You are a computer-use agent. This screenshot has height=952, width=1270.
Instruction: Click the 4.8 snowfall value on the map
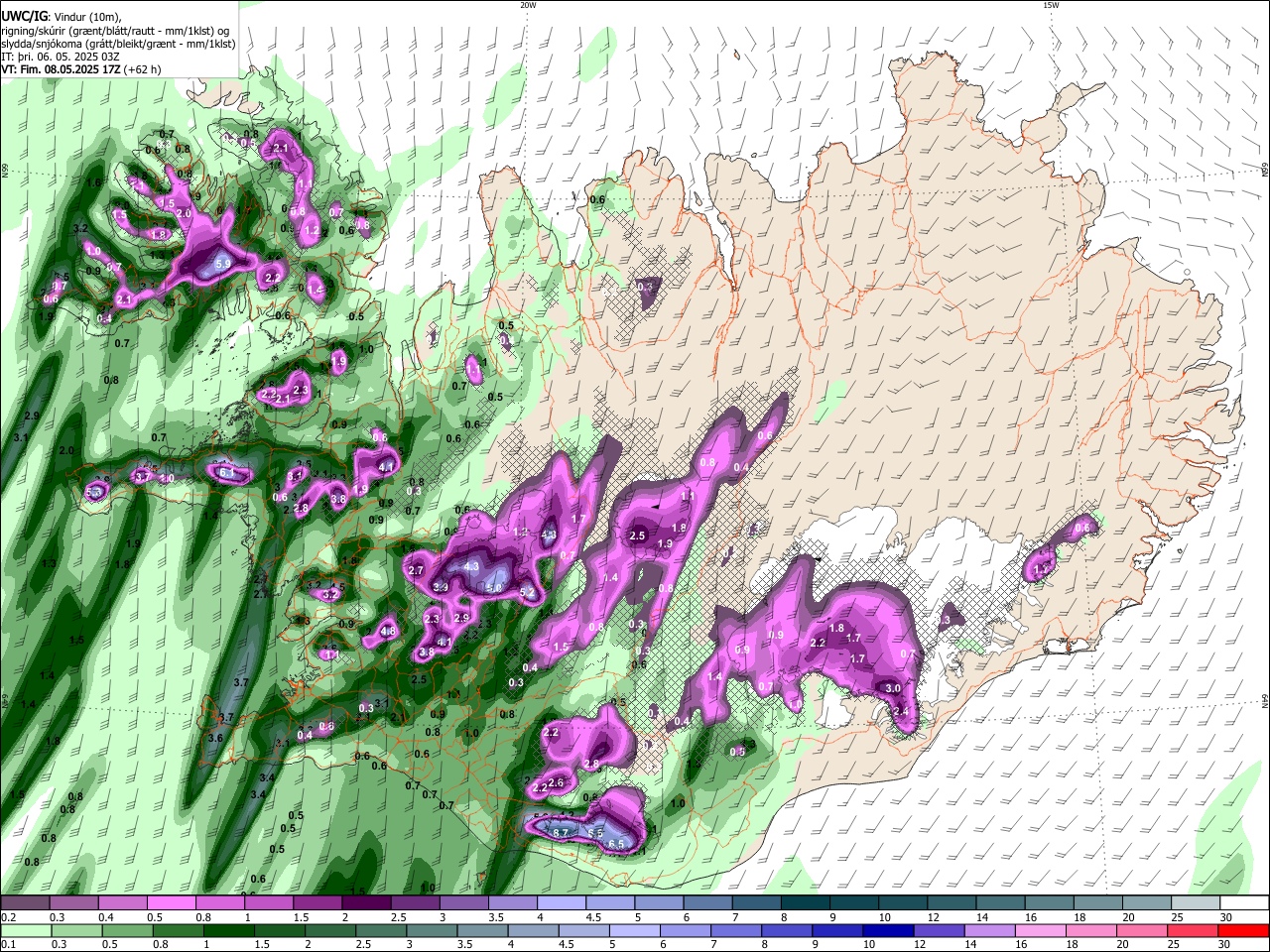coord(388,632)
